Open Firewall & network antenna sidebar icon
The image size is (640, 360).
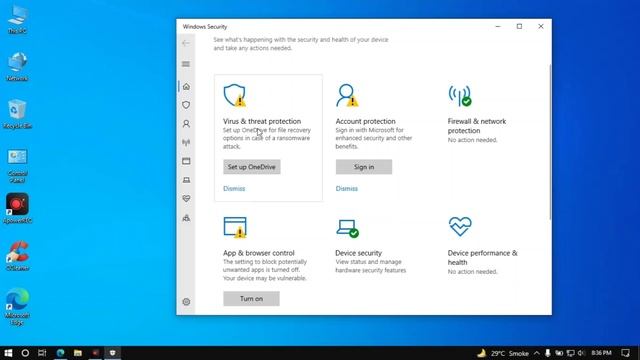186,142
